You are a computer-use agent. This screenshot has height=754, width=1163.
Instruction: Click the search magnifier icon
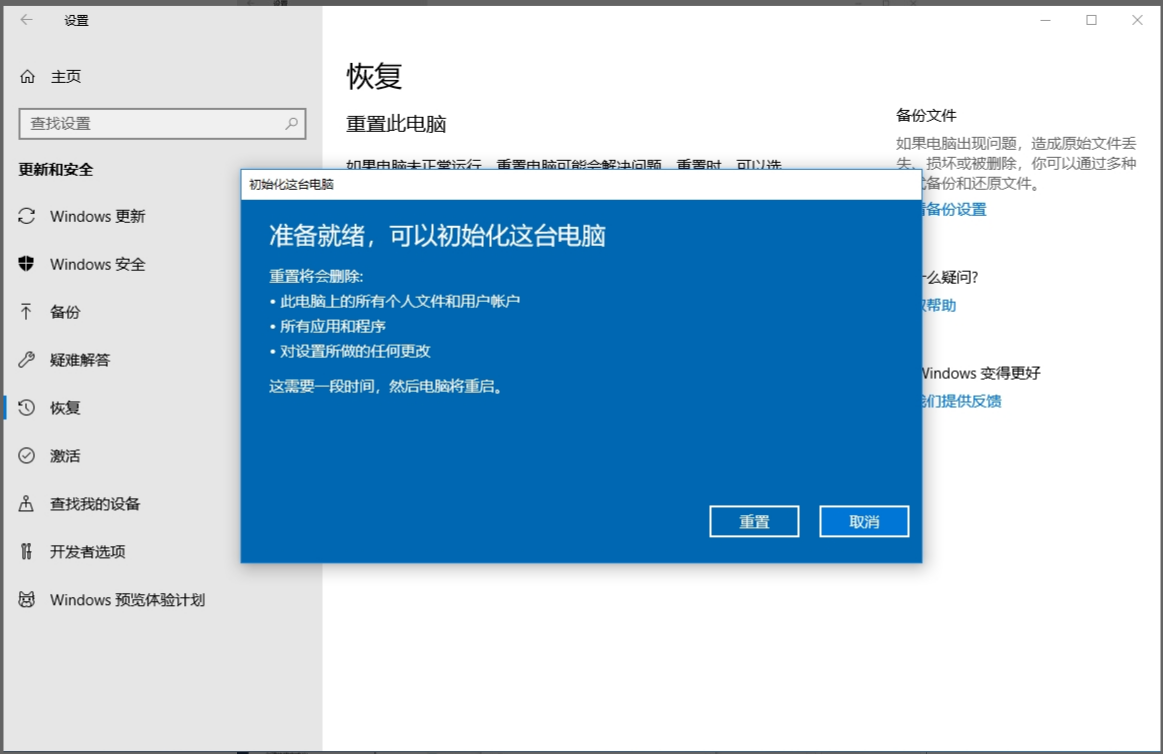click(x=289, y=123)
